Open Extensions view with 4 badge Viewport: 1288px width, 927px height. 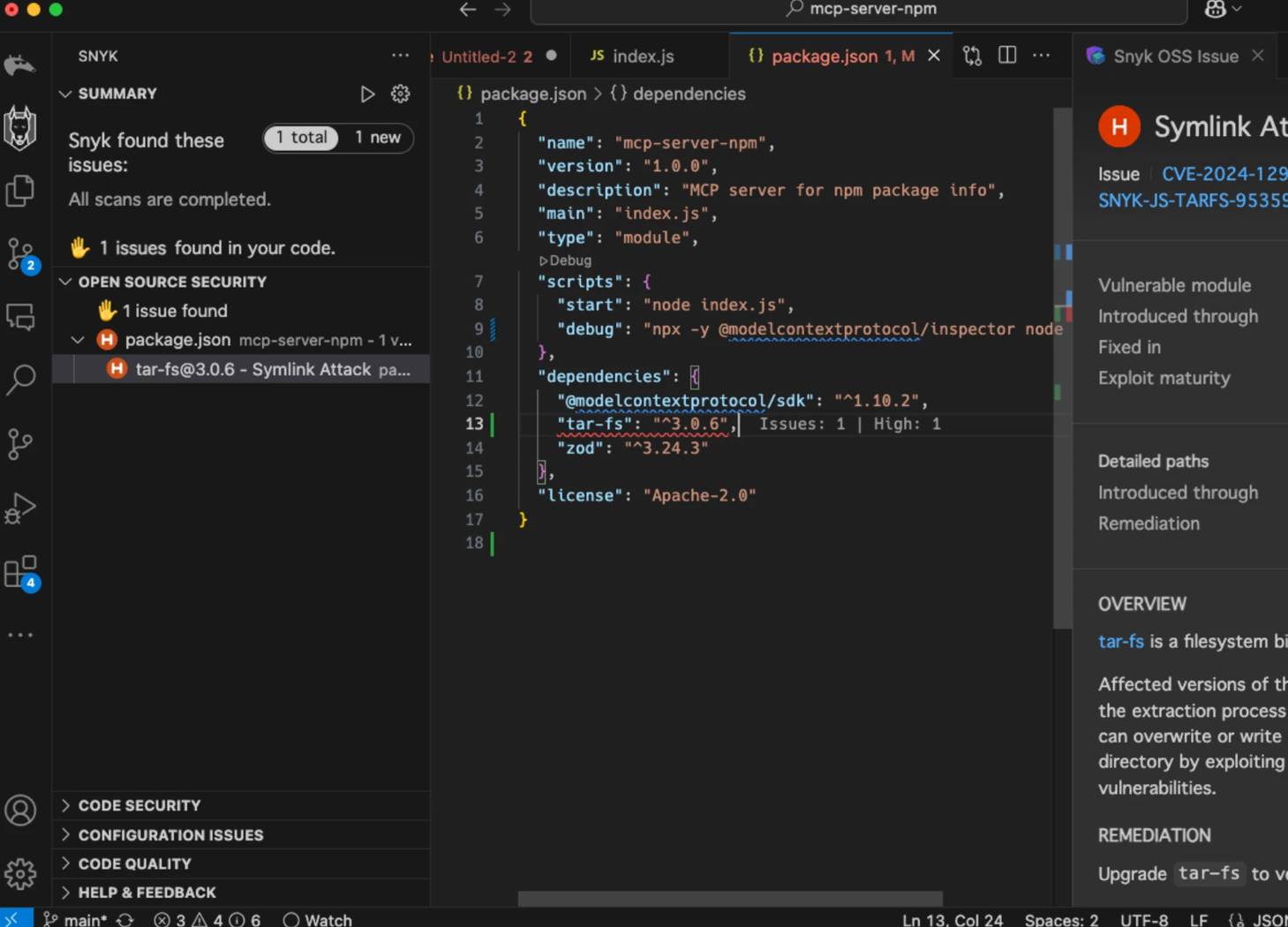click(20, 573)
